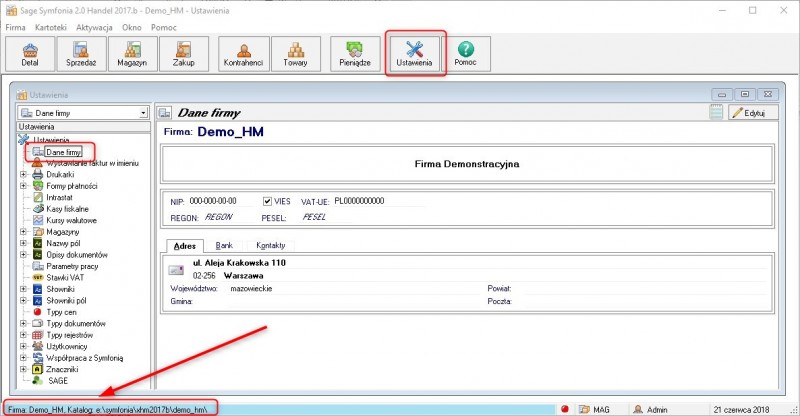Screen dimensions: 800x416
Task: Open Pomoc from the toolbar
Action: [x=465, y=54]
